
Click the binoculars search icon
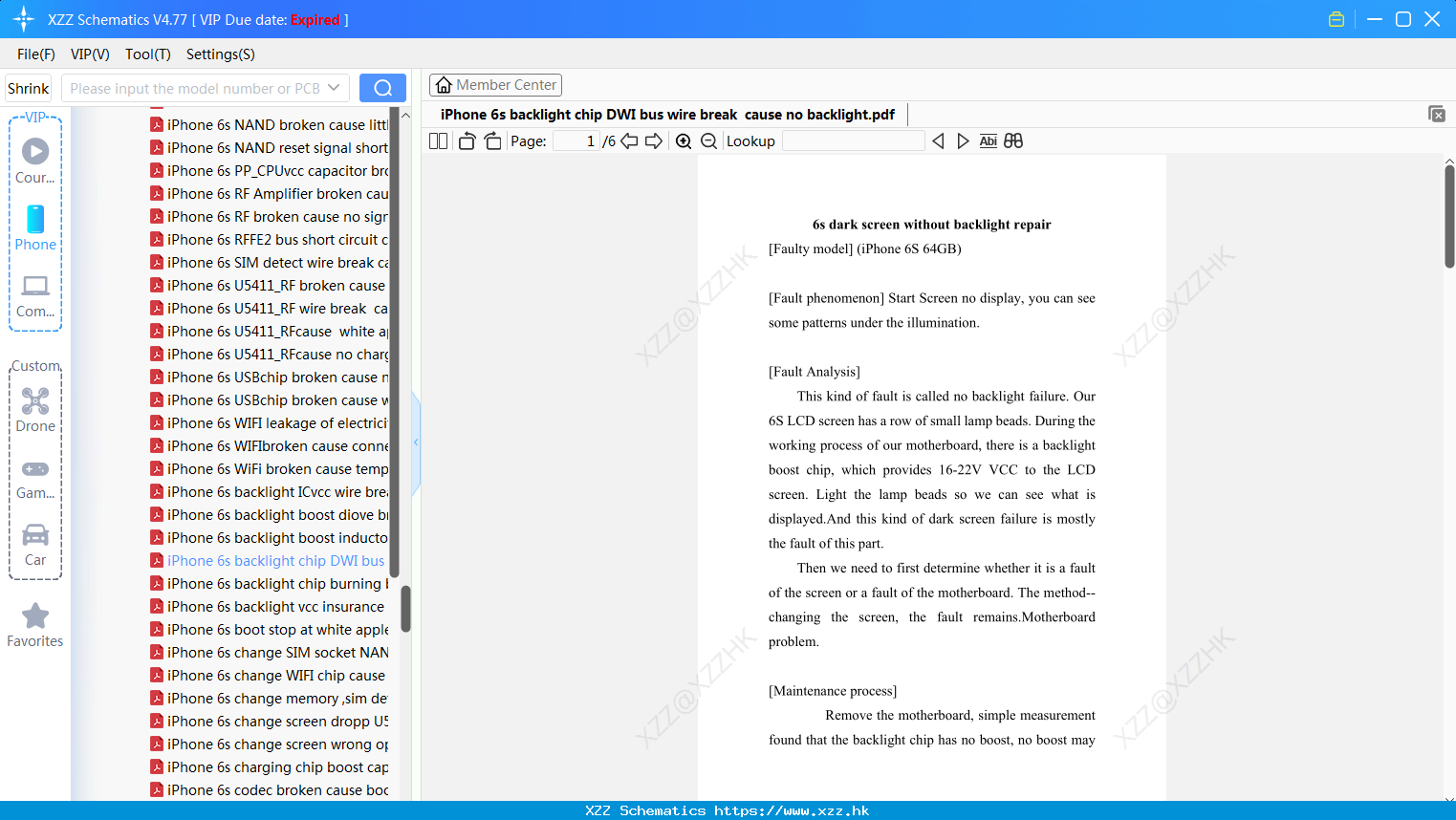click(x=1013, y=141)
